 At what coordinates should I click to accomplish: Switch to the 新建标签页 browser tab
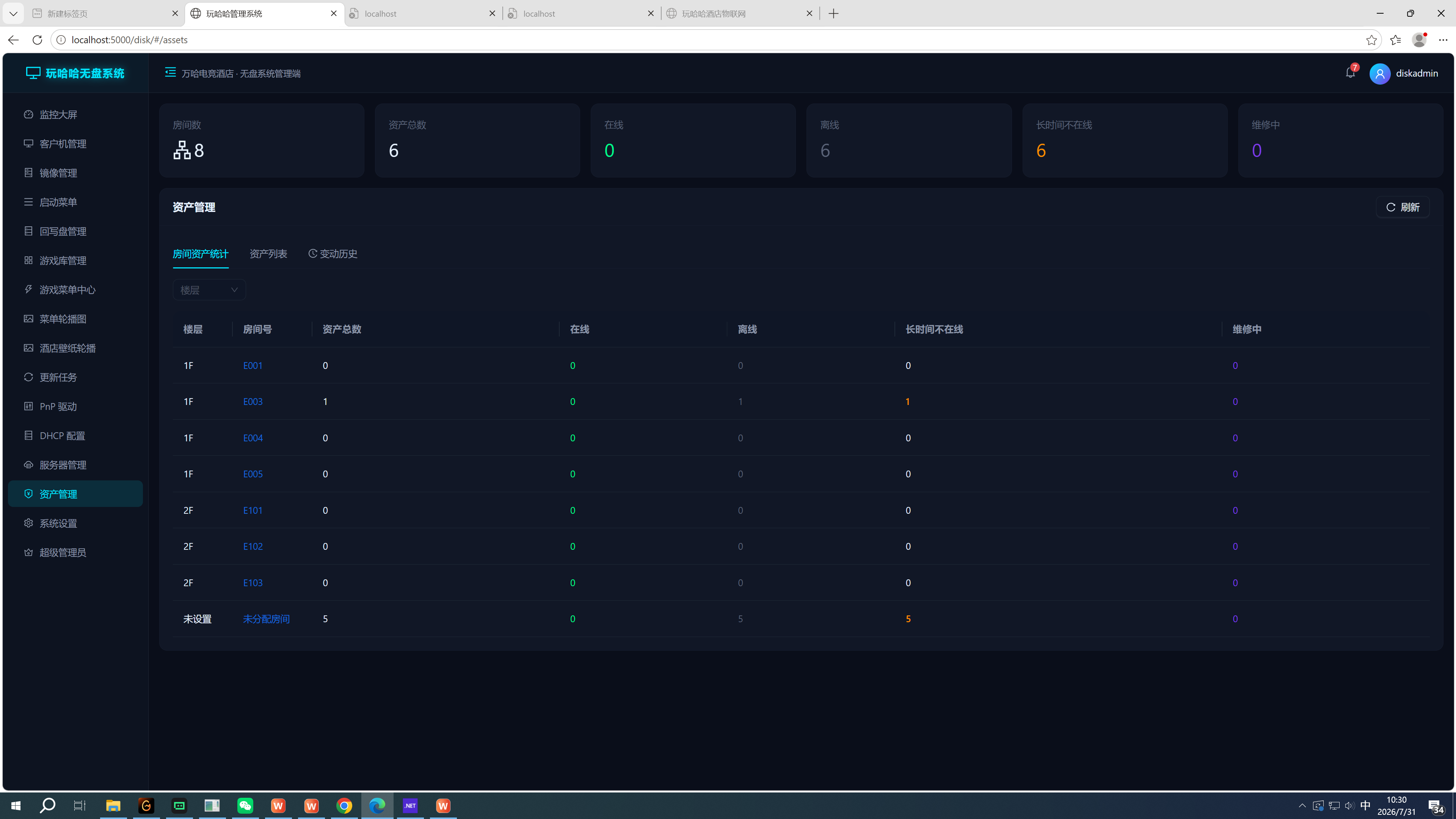click(106, 14)
